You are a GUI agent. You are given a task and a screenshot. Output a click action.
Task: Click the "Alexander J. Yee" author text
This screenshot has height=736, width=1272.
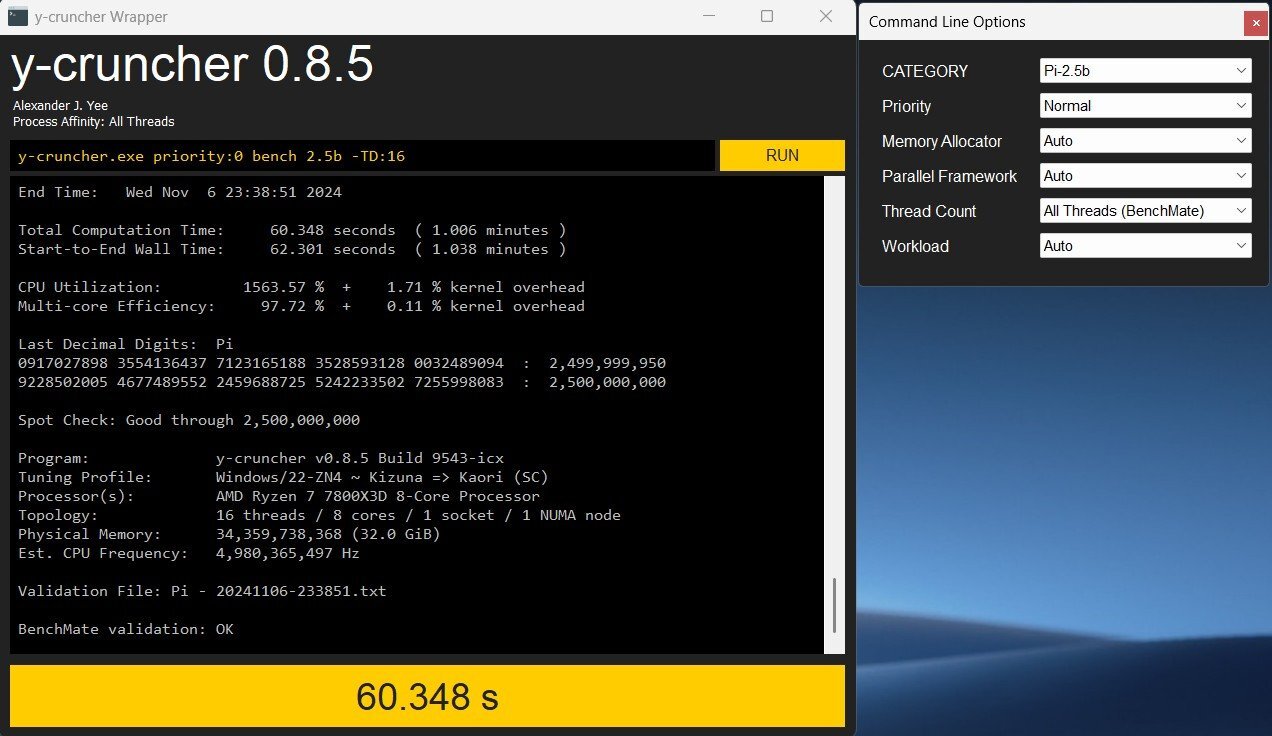click(60, 105)
